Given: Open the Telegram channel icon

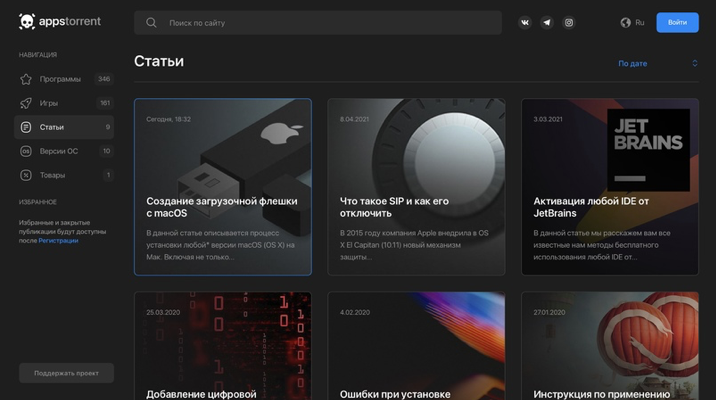Looking at the screenshot, I should click(547, 22).
